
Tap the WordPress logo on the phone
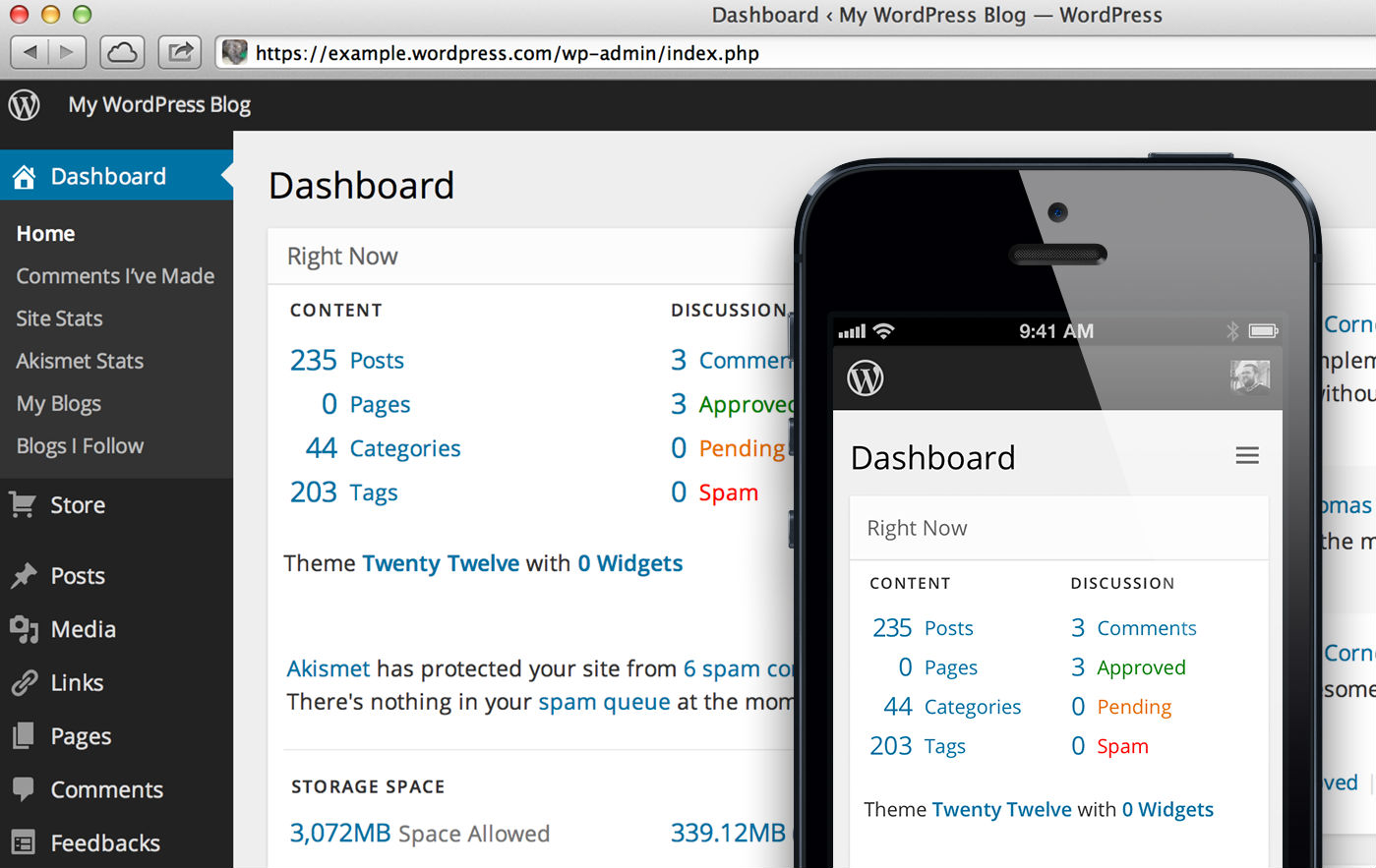click(866, 377)
